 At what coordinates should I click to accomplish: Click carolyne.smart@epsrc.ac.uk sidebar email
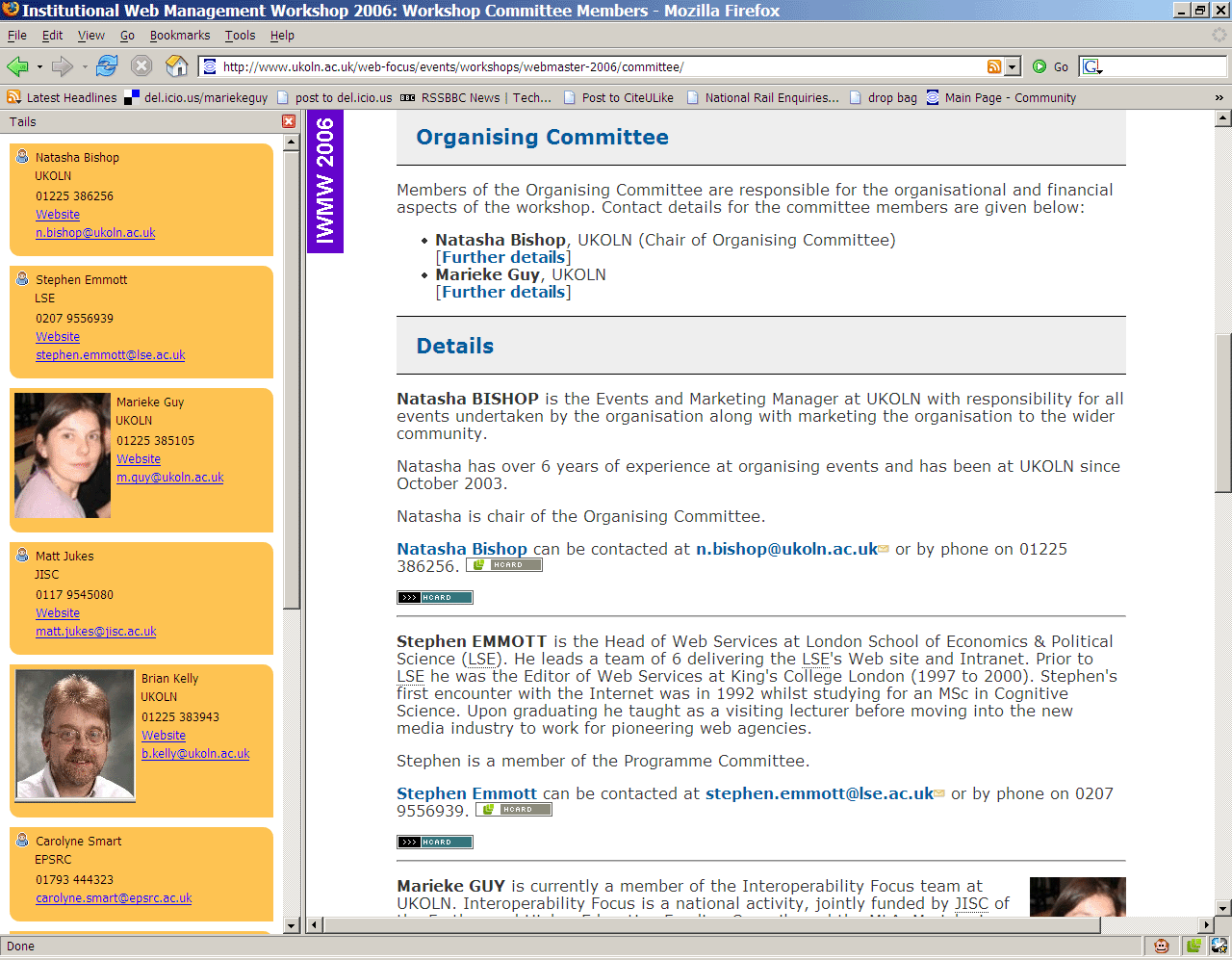coord(114,898)
